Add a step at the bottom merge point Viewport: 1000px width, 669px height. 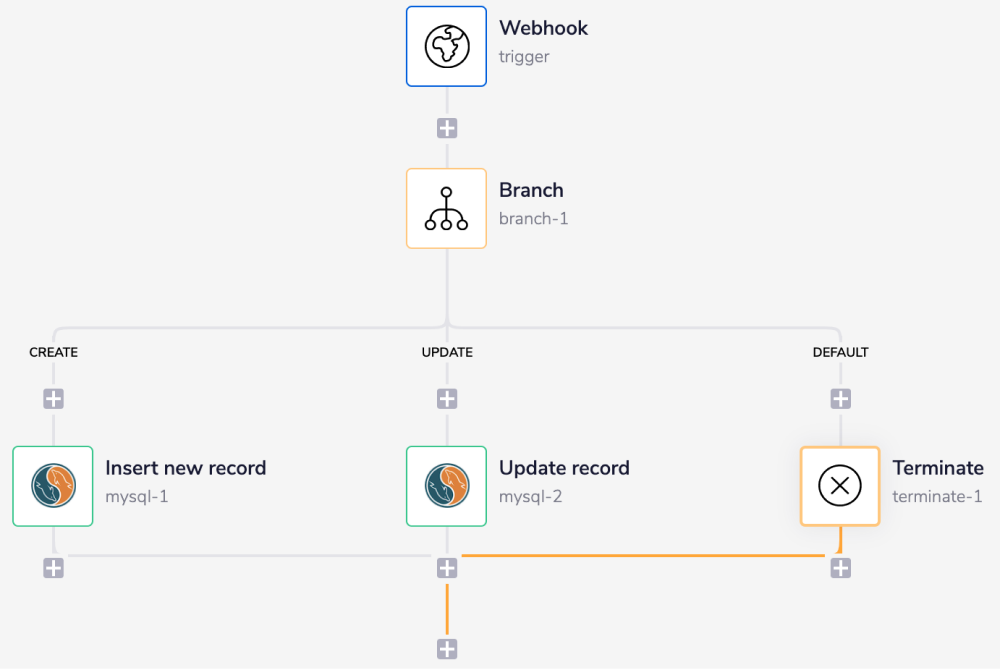[446, 648]
